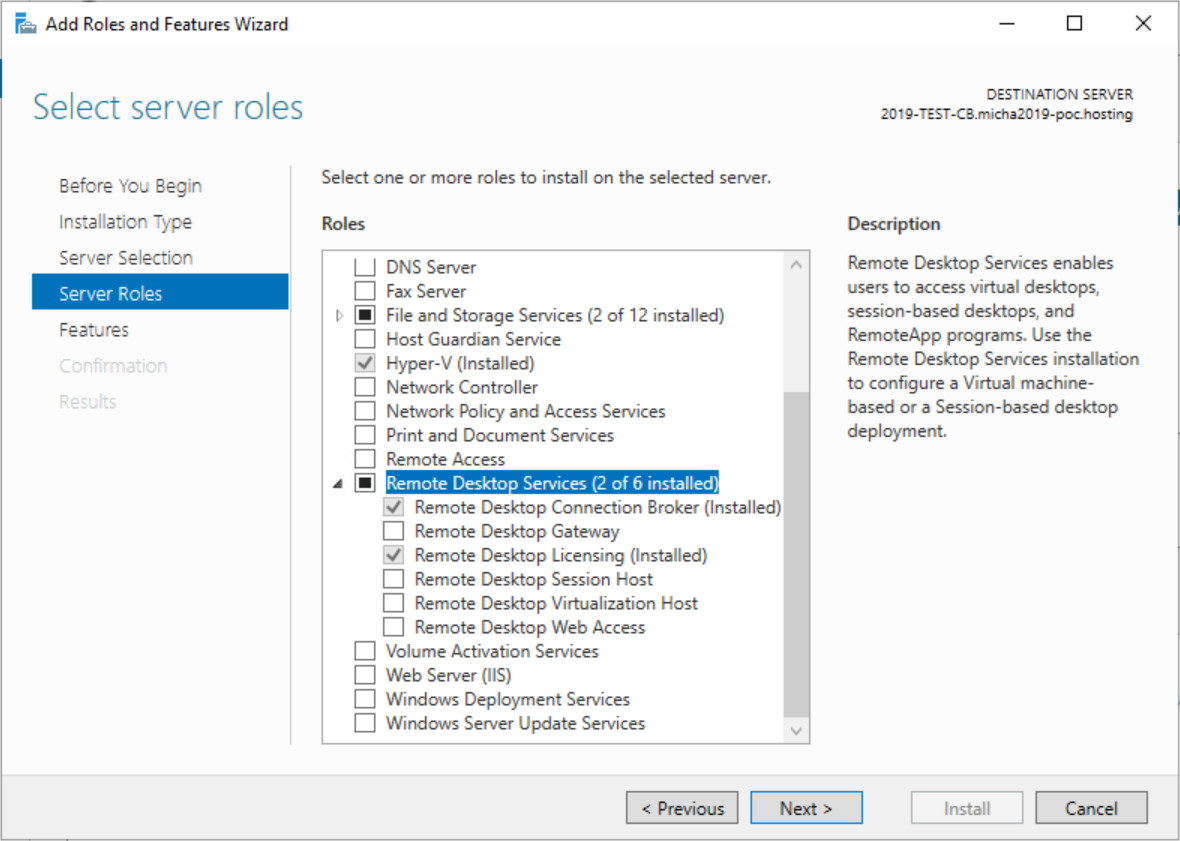Click roles list scrollbar down arrow
The image size is (1180, 841).
point(796,730)
